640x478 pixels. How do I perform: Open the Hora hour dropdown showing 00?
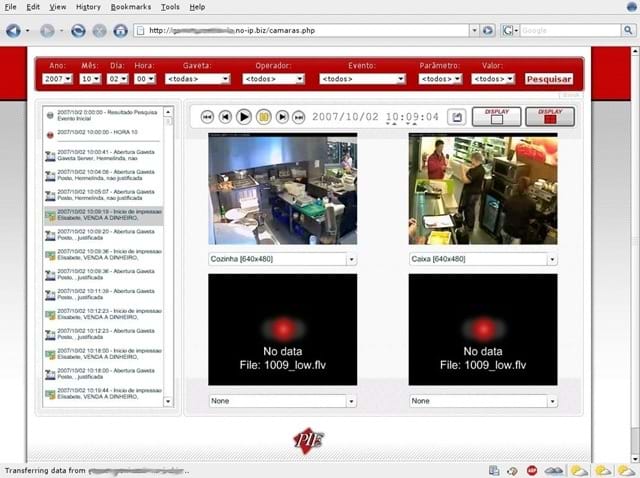(145, 79)
